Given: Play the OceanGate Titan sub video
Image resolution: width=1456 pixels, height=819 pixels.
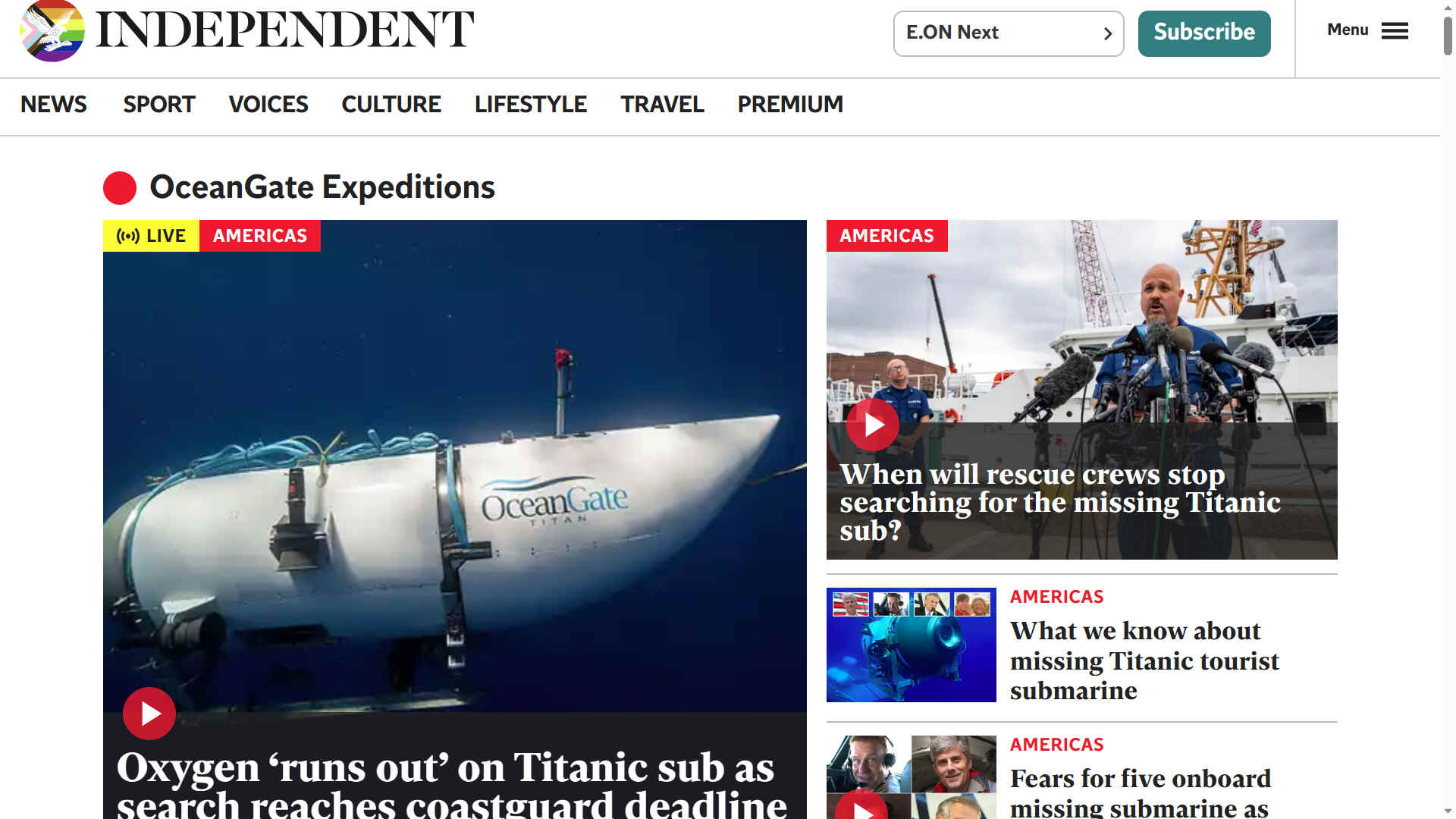Looking at the screenshot, I should [149, 714].
